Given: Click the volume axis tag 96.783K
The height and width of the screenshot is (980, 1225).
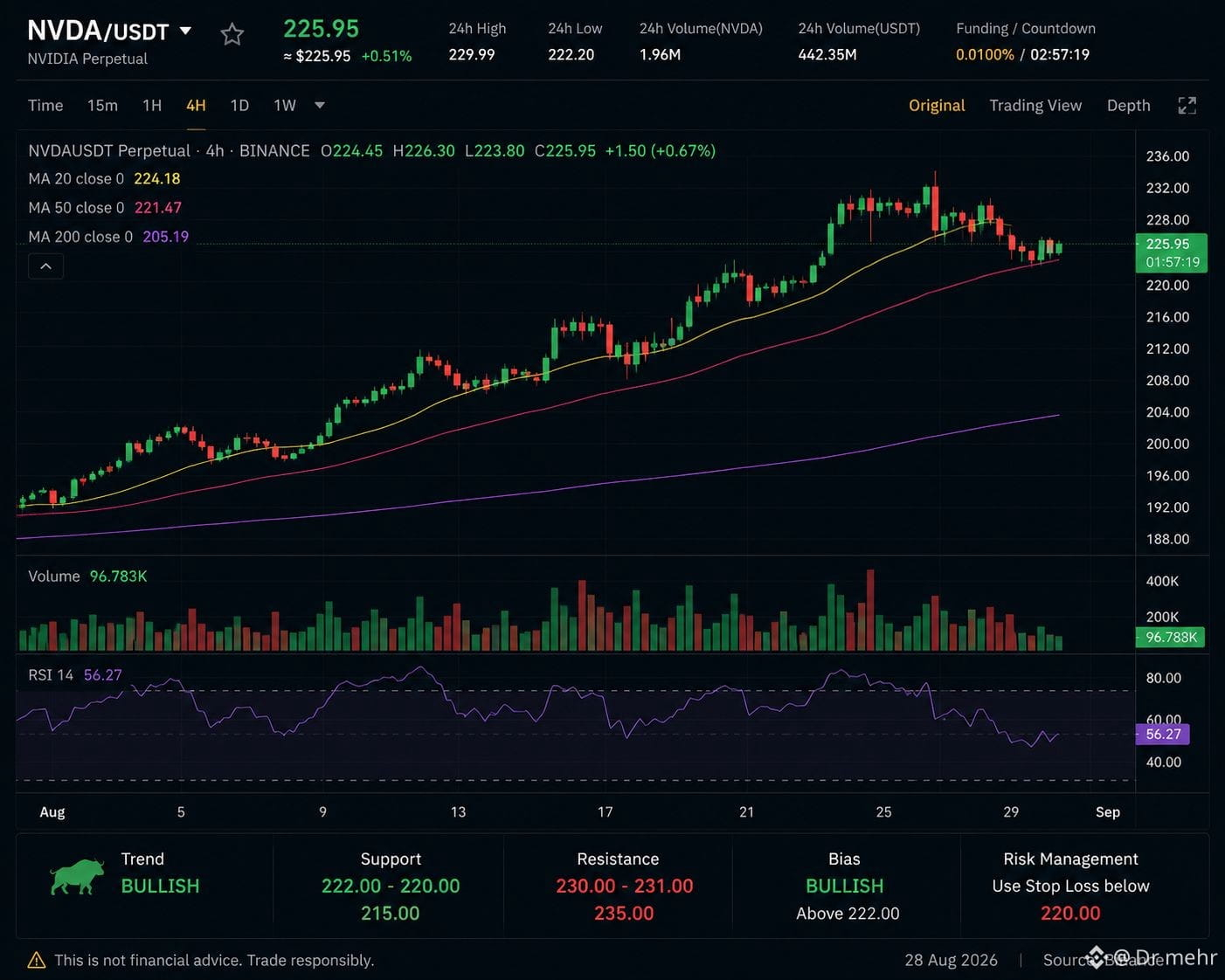Looking at the screenshot, I should pyautogui.click(x=1170, y=638).
